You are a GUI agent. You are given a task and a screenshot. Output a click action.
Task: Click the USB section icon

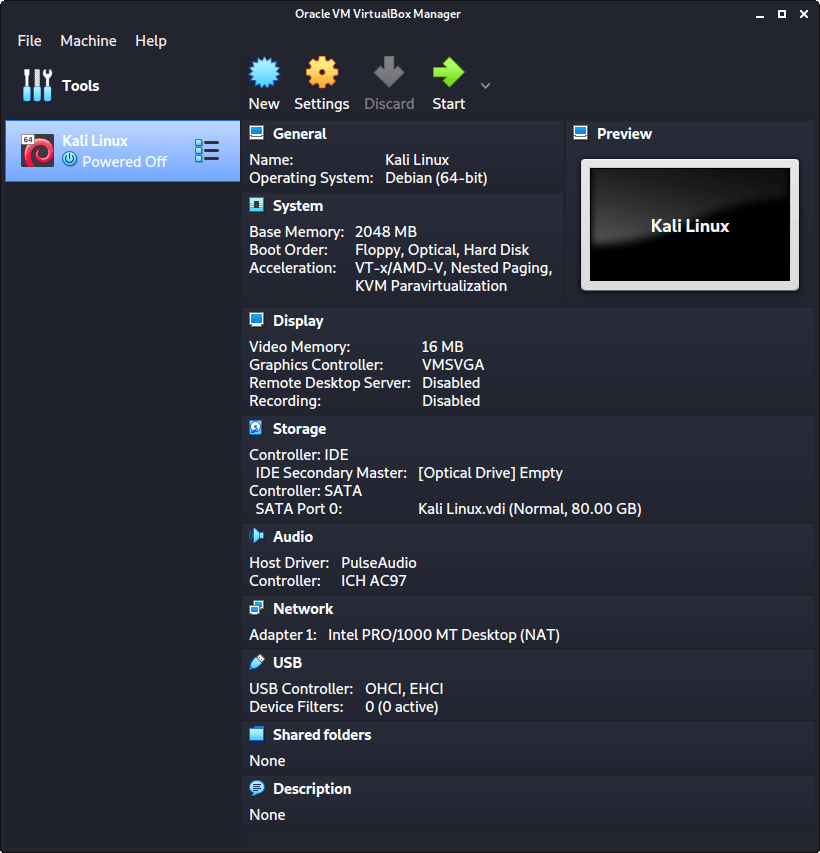coord(256,662)
